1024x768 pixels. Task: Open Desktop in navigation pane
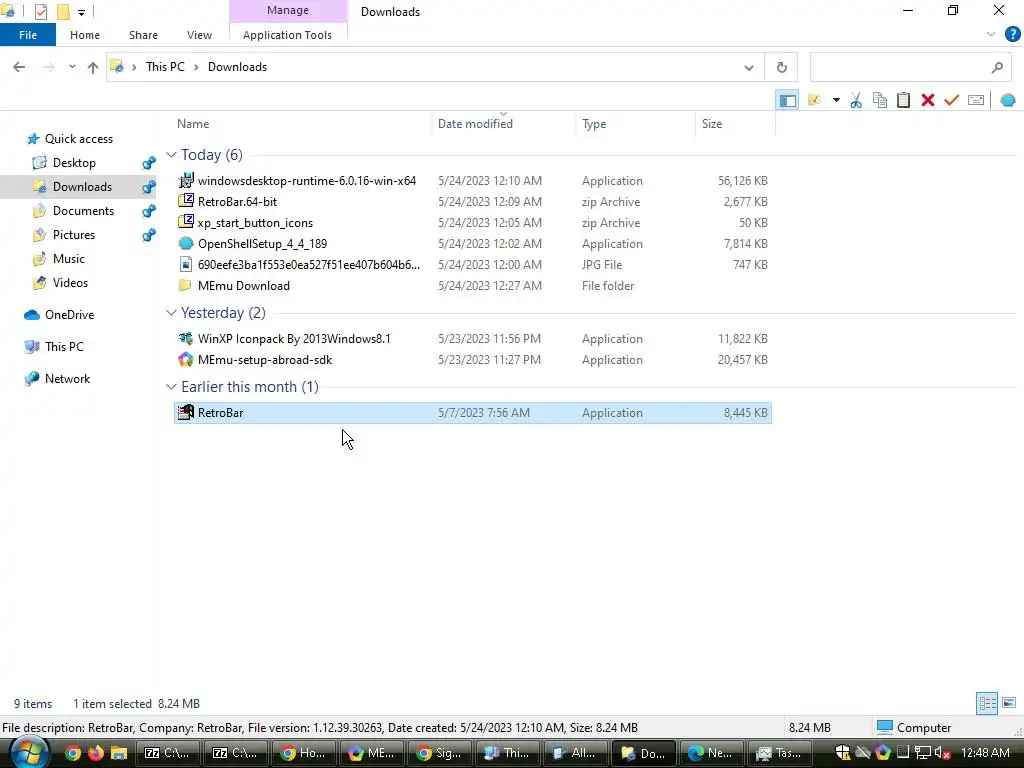74,163
